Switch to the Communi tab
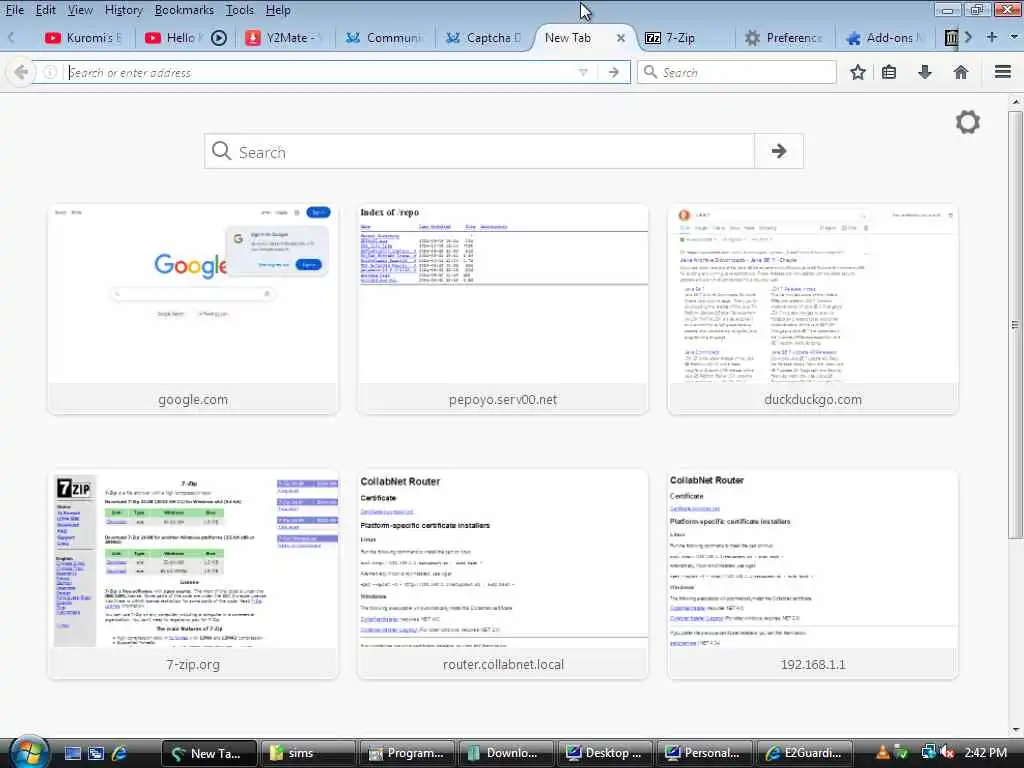This screenshot has width=1024, height=768. point(385,38)
